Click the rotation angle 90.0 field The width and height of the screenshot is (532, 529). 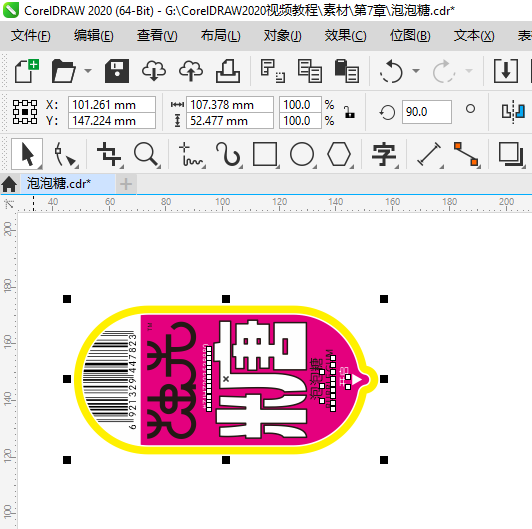click(426, 112)
